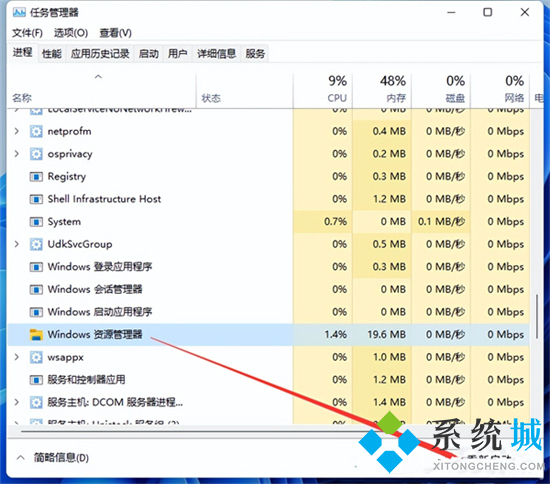Select the Registry process name
Viewport: 550px width, 484px height.
coord(67,176)
